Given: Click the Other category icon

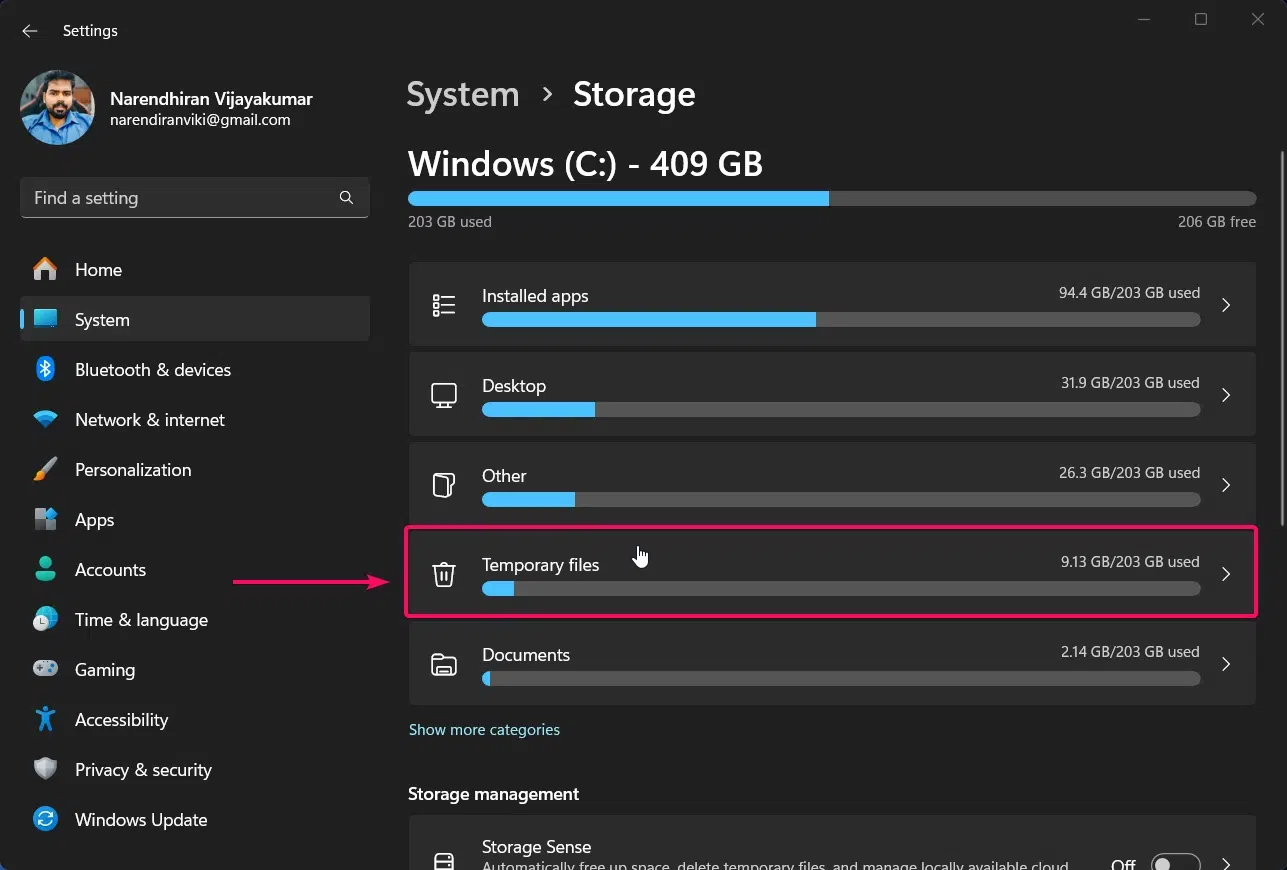Looking at the screenshot, I should [x=444, y=485].
